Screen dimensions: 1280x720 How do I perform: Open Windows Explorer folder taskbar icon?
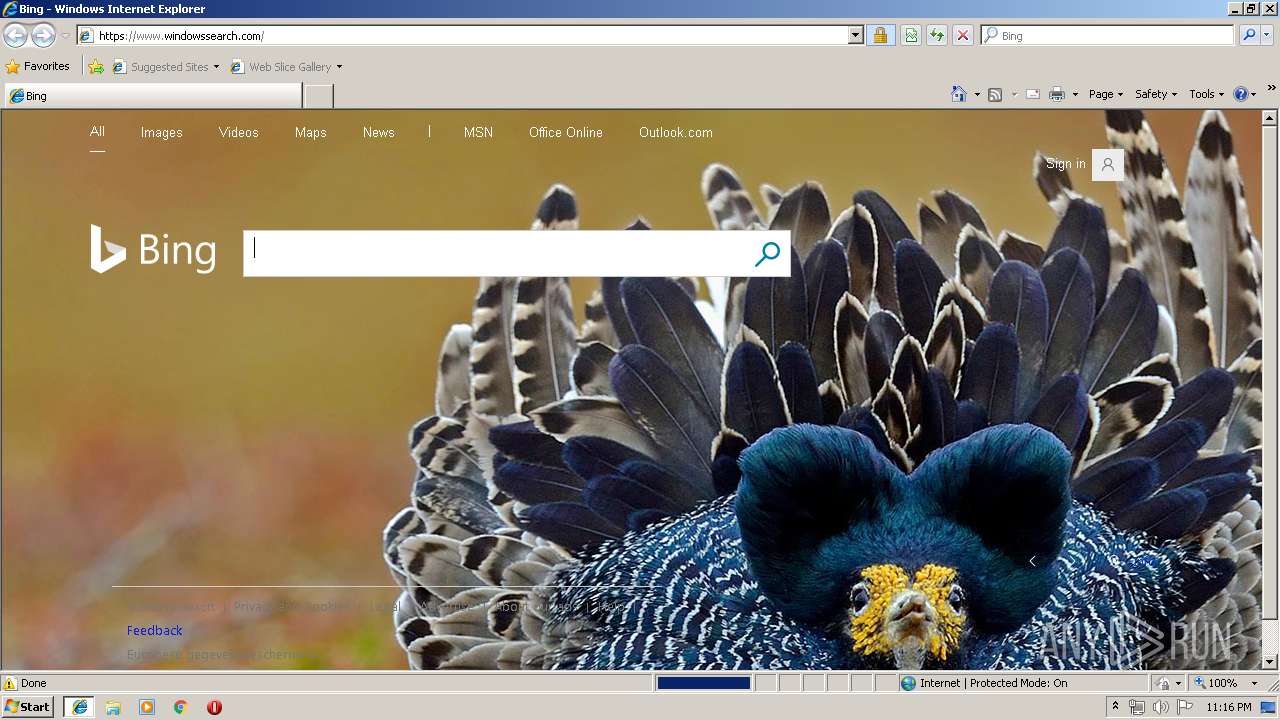pyautogui.click(x=113, y=707)
